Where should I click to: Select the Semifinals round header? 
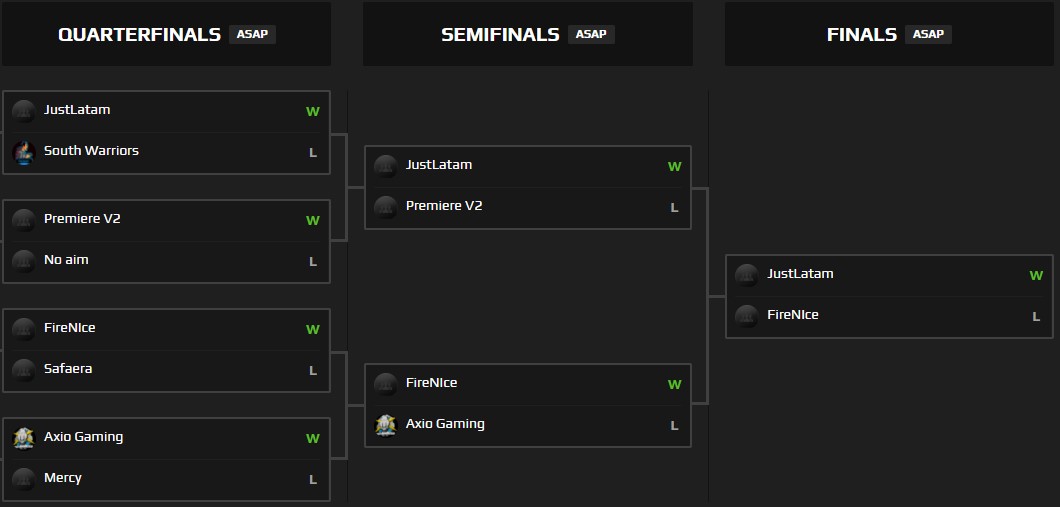tap(500, 35)
